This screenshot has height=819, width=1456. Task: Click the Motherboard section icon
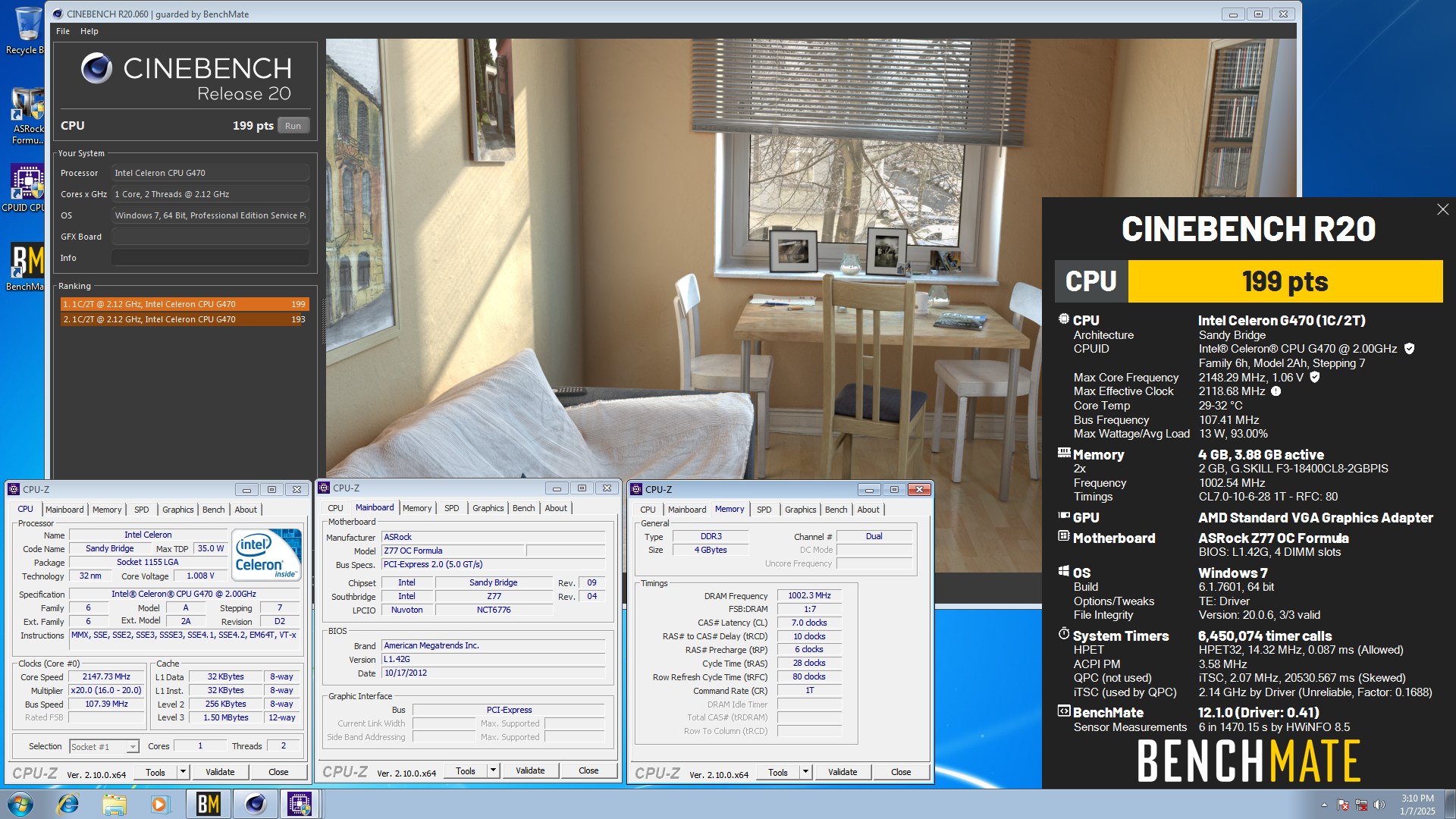(1064, 536)
